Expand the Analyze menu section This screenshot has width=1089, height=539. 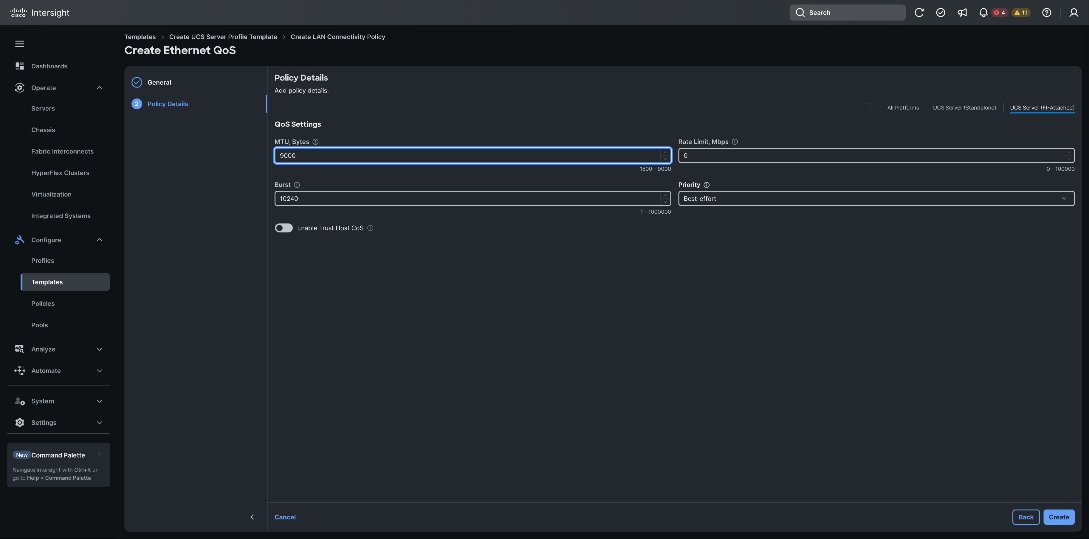[x=99, y=349]
